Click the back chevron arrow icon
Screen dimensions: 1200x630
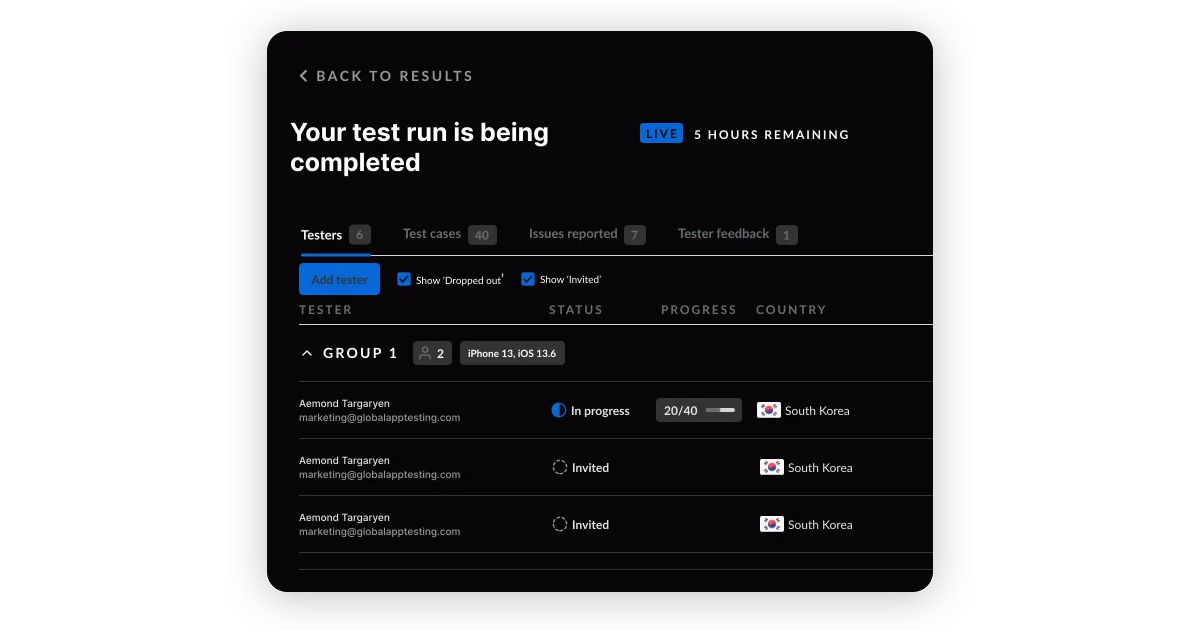point(304,76)
